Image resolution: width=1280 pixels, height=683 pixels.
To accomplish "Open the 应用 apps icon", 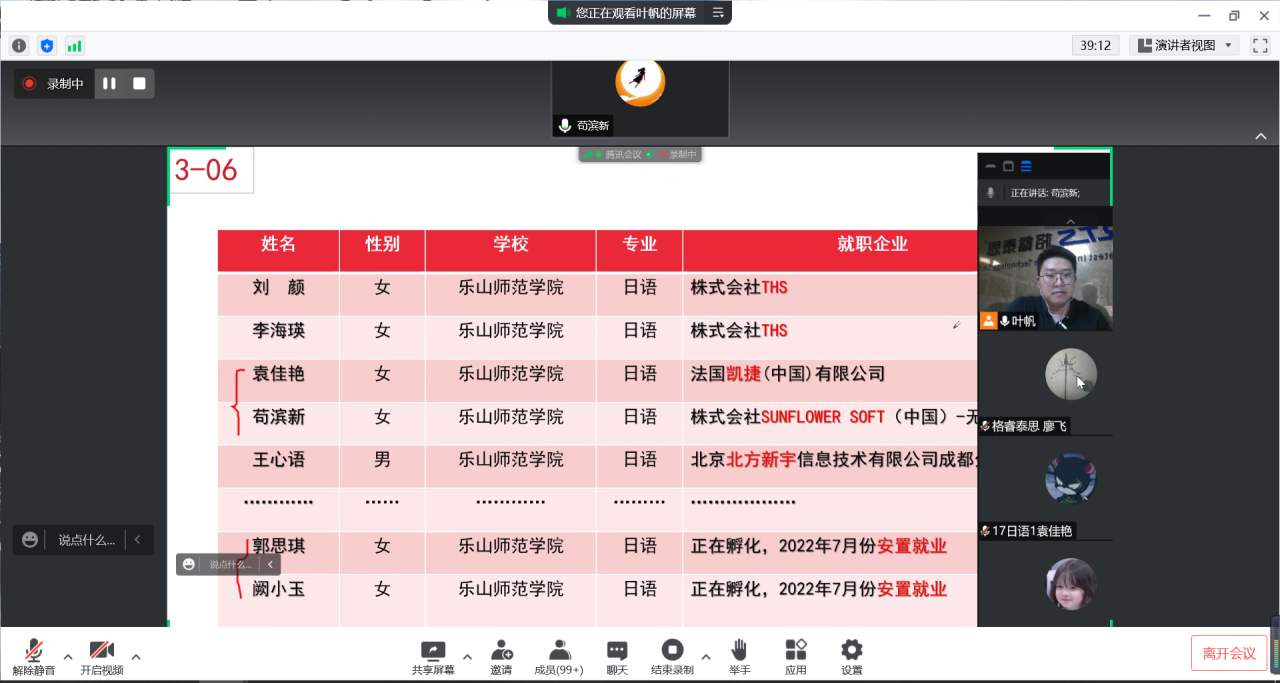I will (796, 657).
